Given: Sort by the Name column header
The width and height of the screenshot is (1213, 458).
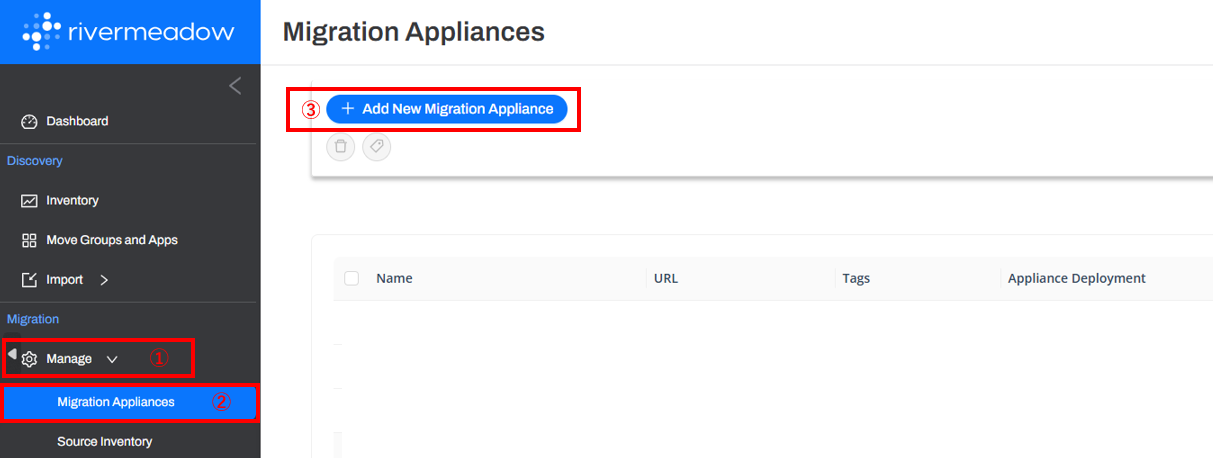Looking at the screenshot, I should (x=394, y=278).
